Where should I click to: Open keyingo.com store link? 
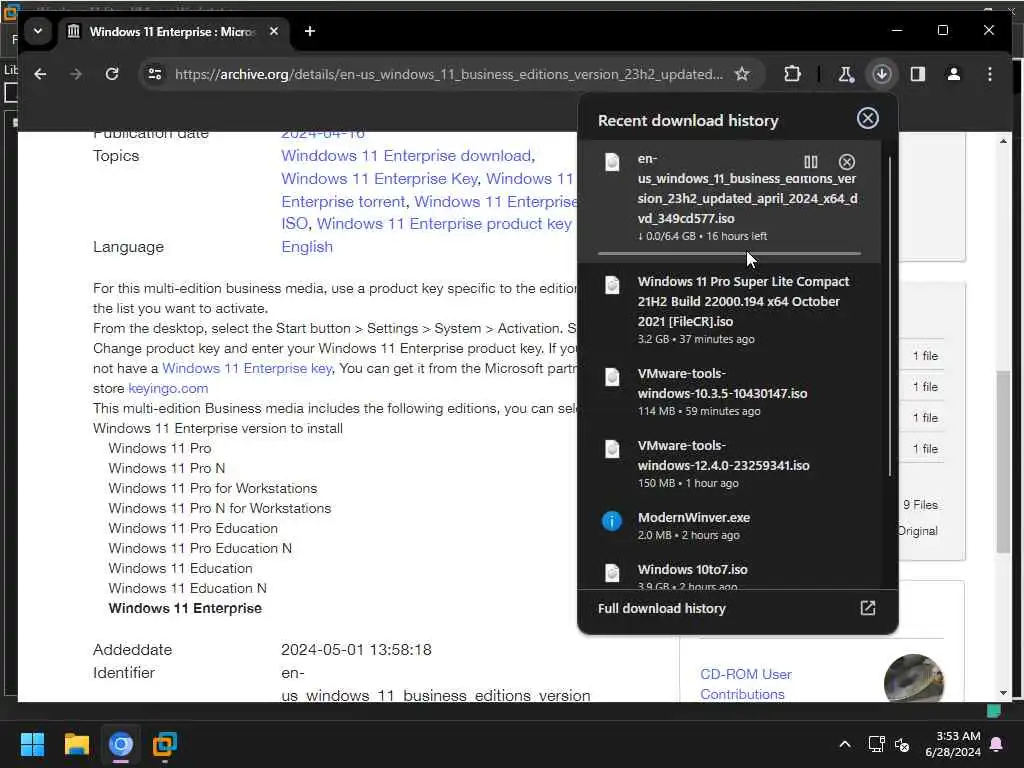(x=168, y=389)
